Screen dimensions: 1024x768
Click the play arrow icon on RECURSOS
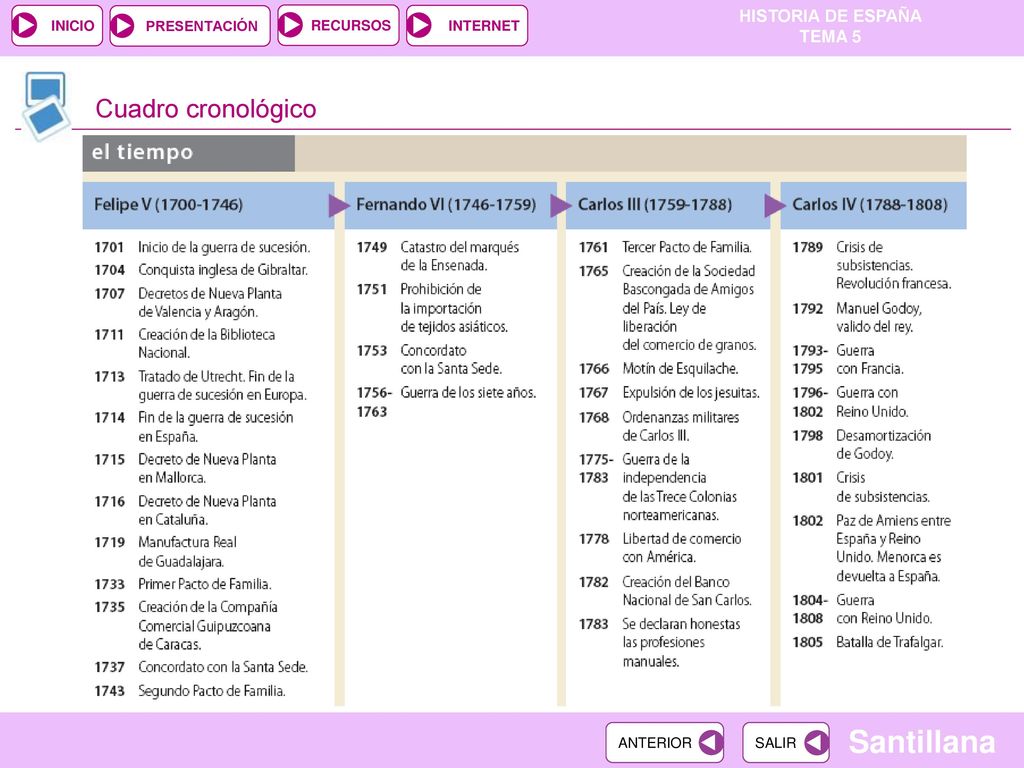click(291, 25)
